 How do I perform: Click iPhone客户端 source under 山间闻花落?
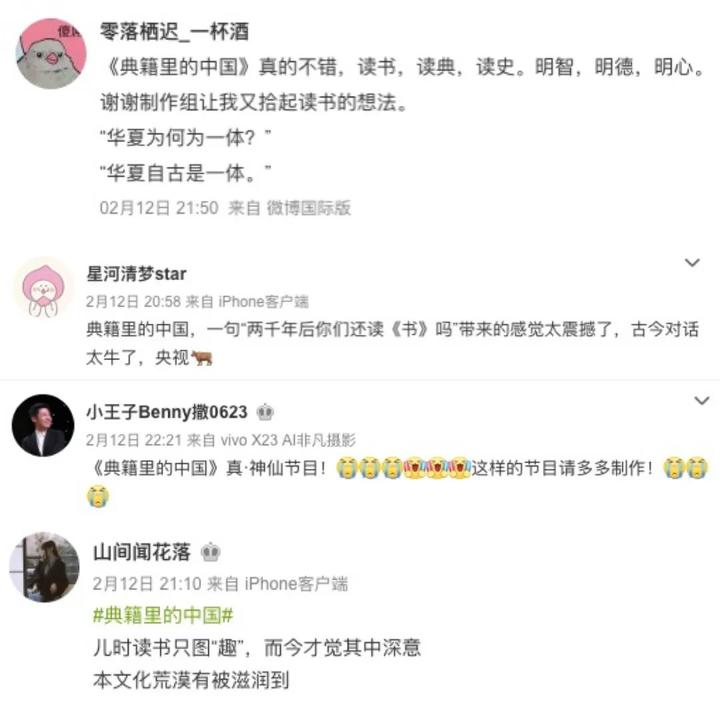(296, 584)
